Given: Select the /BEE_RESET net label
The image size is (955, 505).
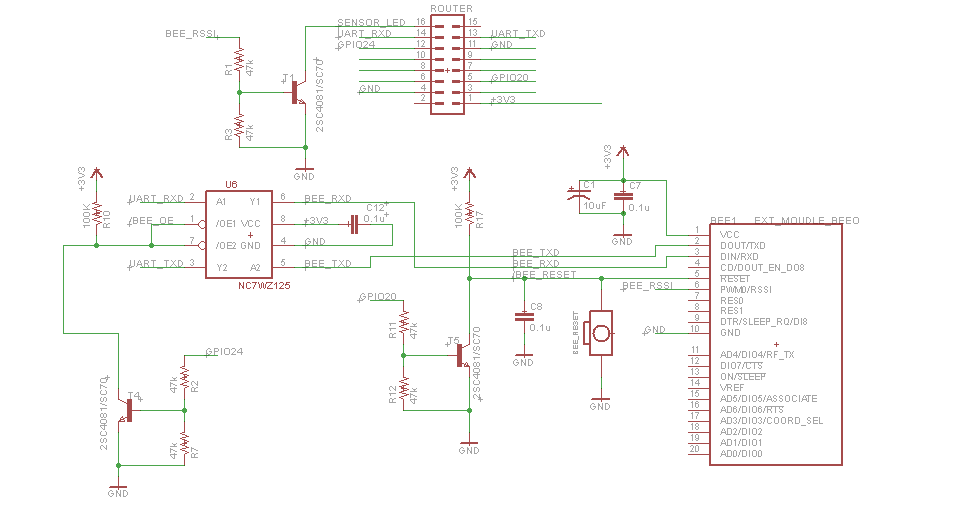Looking at the screenshot, I should pyautogui.click(x=545, y=274).
